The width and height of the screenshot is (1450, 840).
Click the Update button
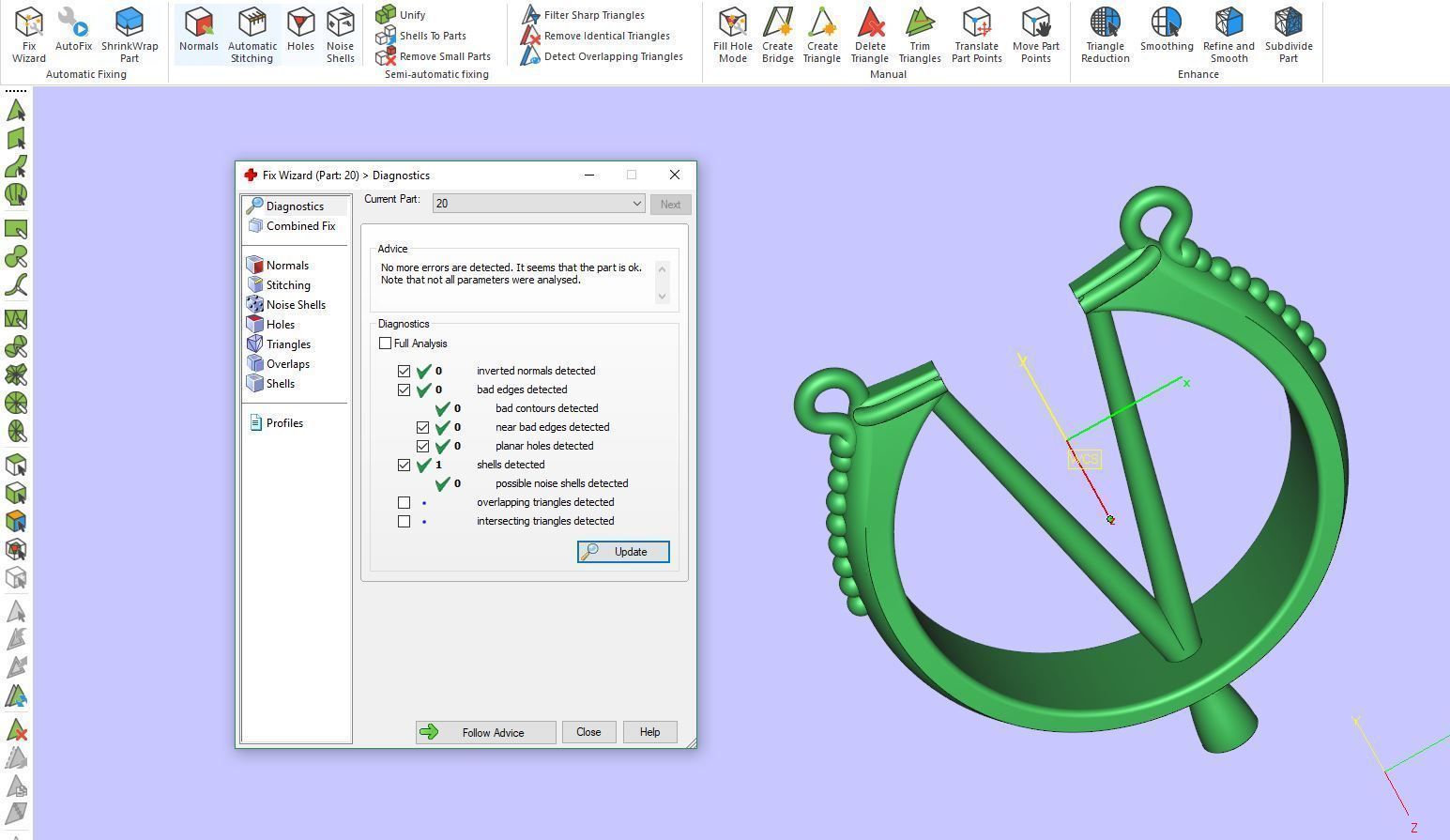click(x=623, y=552)
